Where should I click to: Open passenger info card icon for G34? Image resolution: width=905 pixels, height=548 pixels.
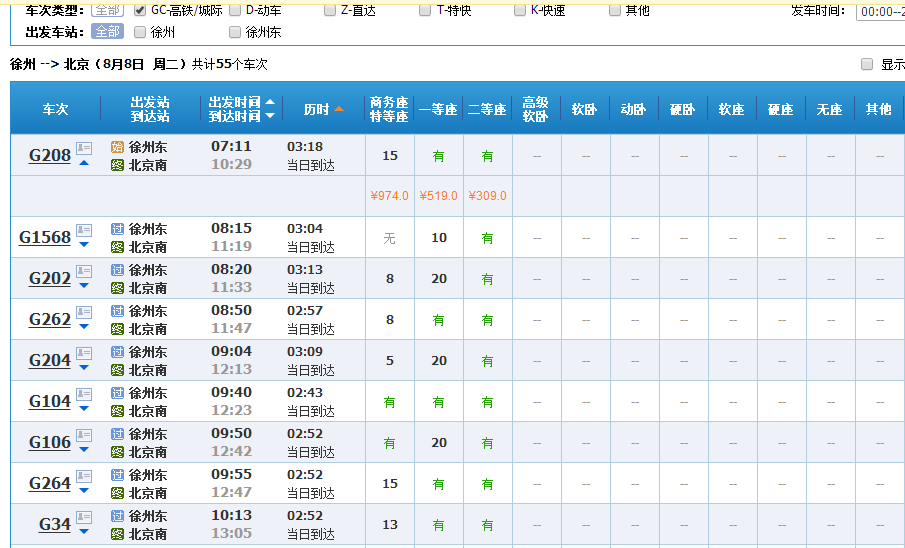click(84, 517)
